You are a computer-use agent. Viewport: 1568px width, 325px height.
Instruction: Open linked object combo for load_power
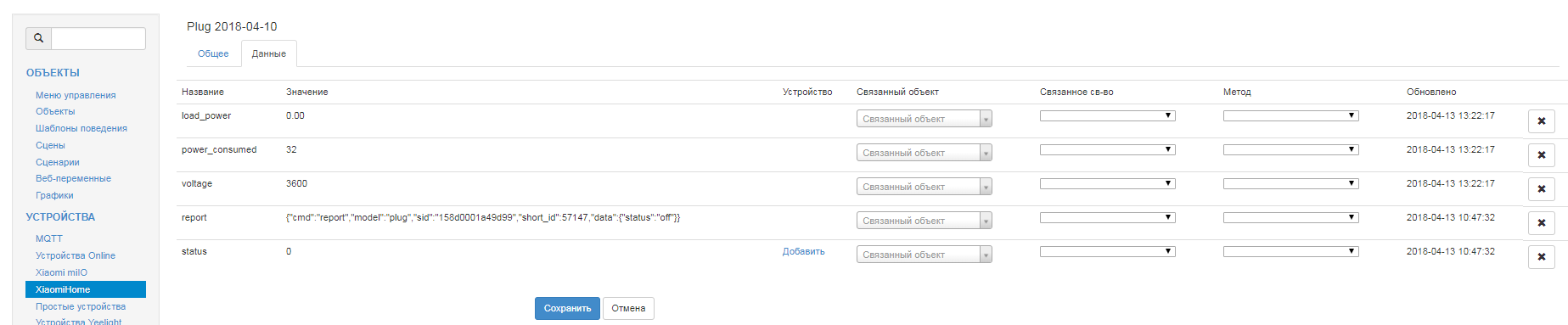pos(924,119)
